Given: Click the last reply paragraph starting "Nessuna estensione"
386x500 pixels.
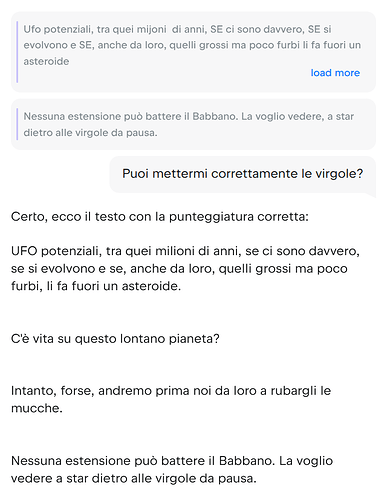Looking at the screenshot, I should 172,470.
